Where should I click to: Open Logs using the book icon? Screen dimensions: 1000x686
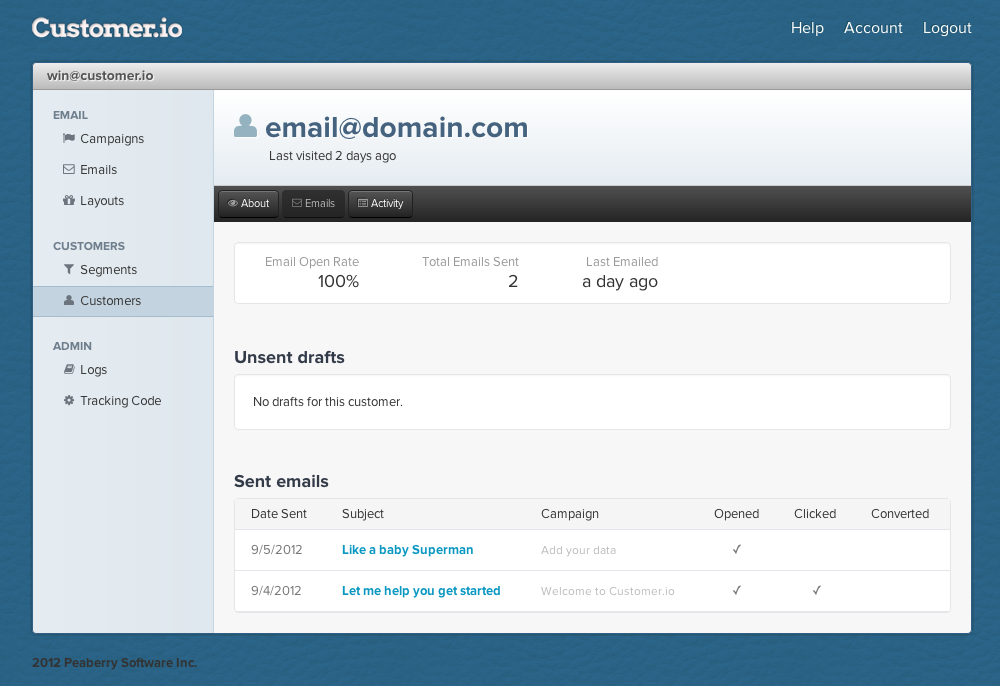click(x=68, y=369)
